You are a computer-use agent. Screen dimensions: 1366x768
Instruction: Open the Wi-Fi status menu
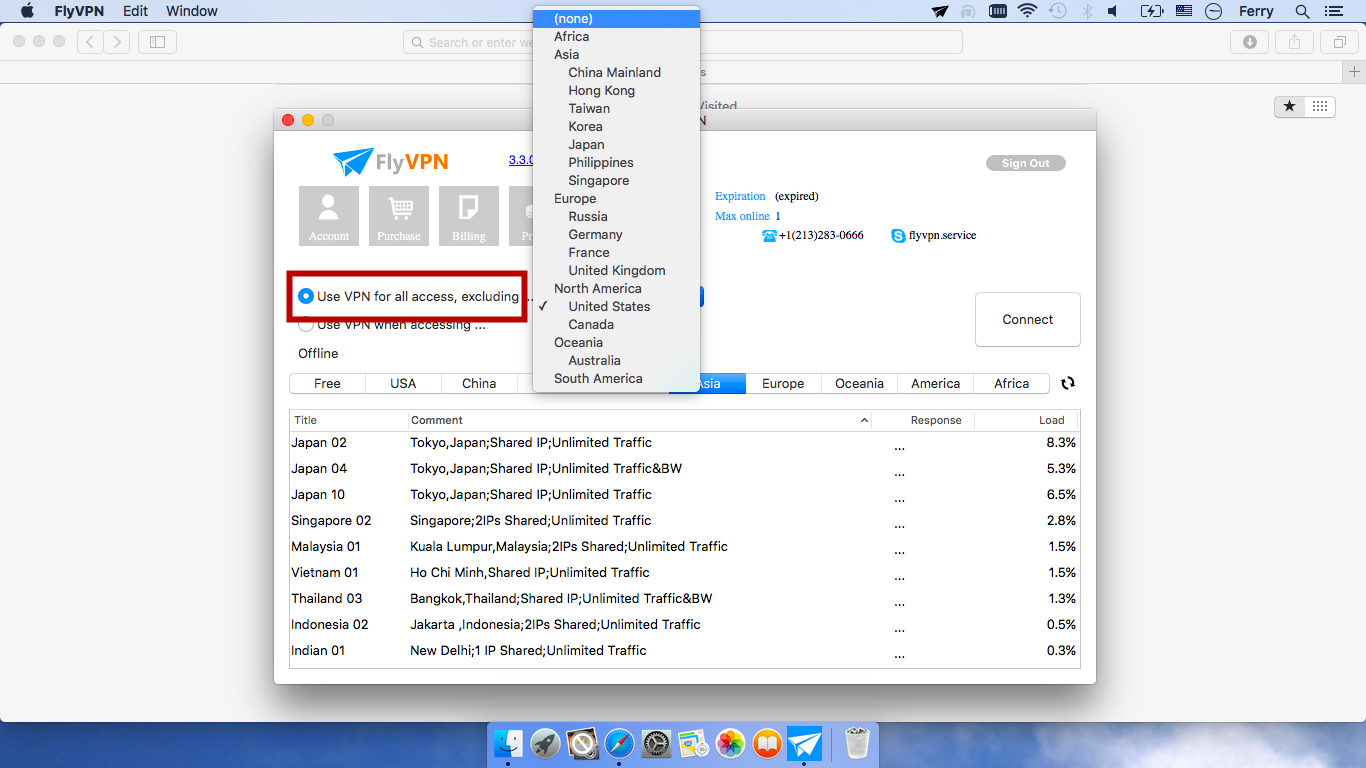click(1027, 11)
